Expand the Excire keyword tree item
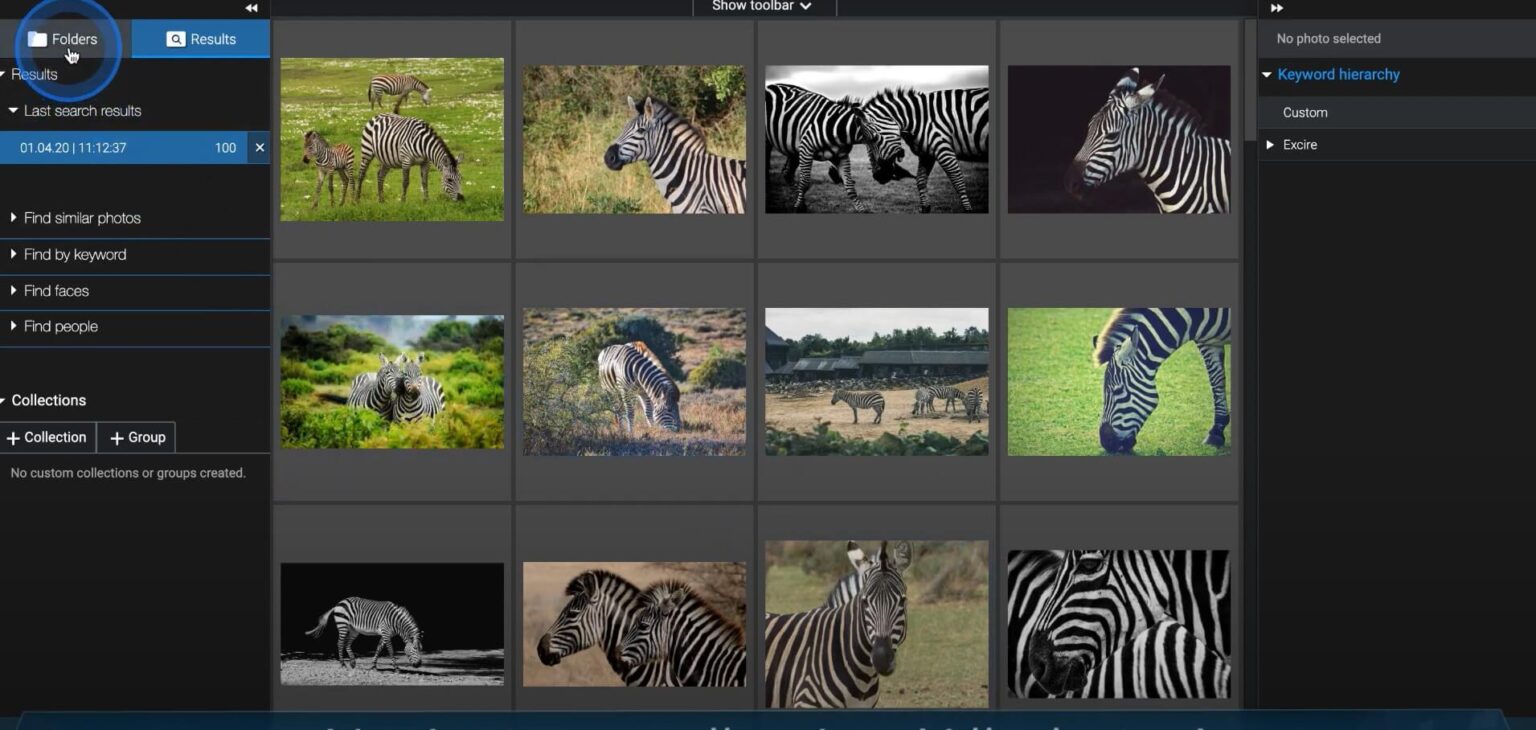The height and width of the screenshot is (730, 1536). (1270, 145)
